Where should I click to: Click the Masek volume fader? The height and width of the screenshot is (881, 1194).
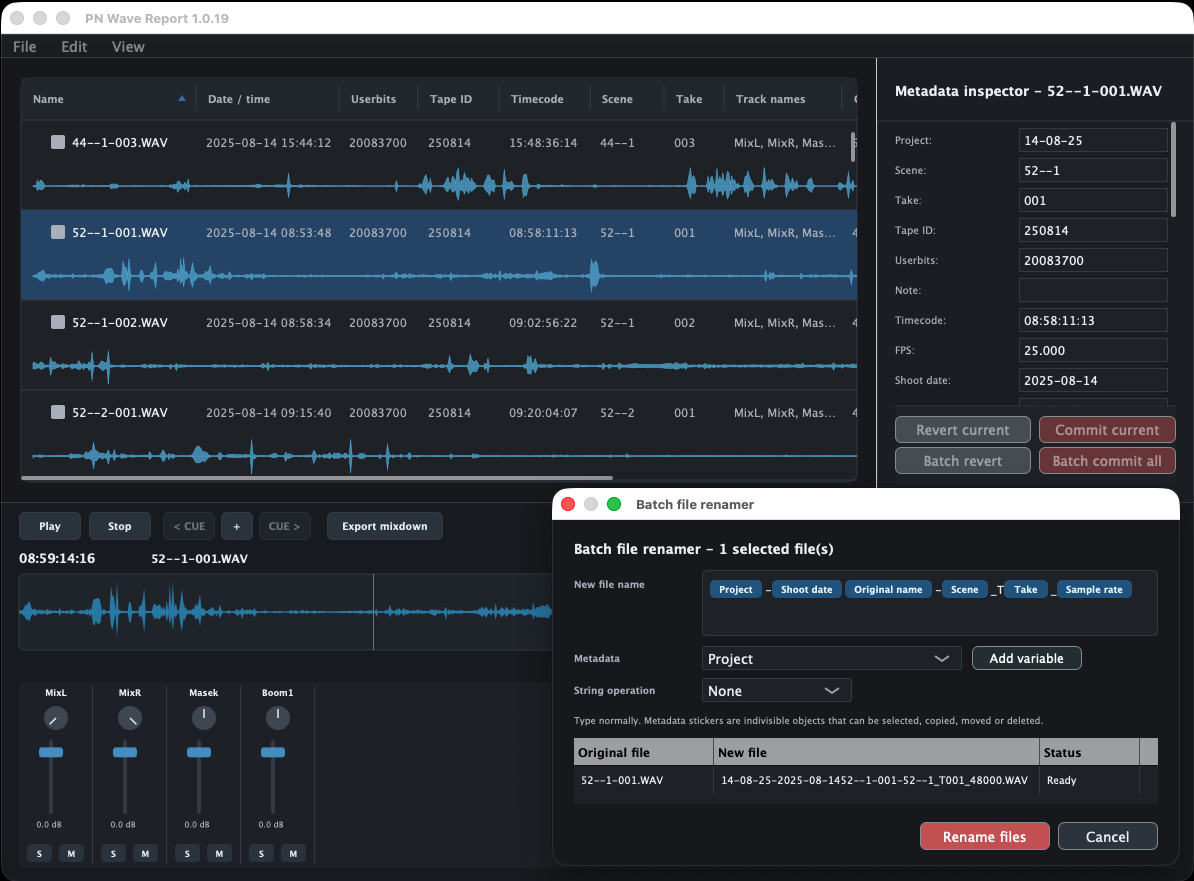[199, 752]
